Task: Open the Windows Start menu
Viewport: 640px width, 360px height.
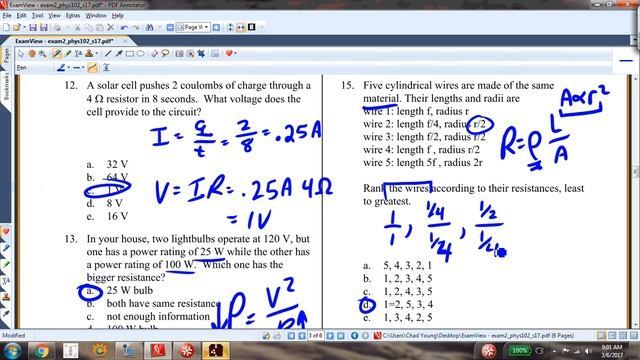Action: tap(12, 351)
